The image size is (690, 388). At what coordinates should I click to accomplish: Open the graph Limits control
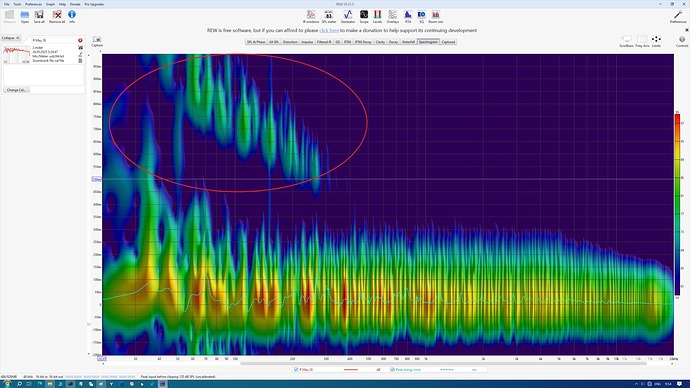pos(656,42)
